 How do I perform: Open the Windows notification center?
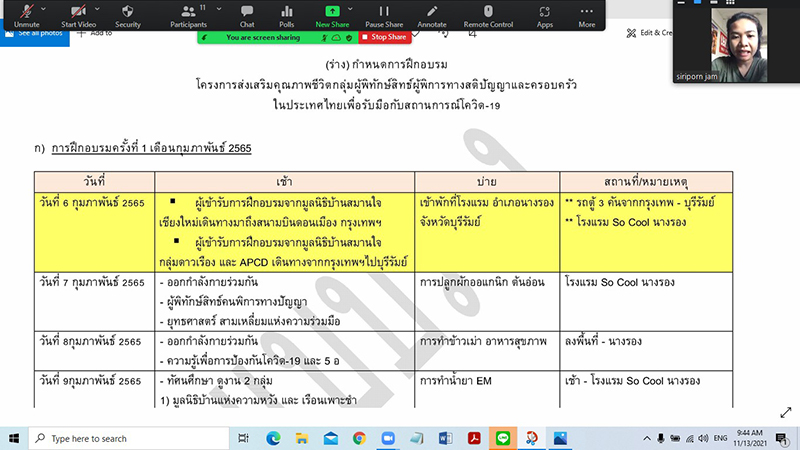pyautogui.click(x=782, y=438)
